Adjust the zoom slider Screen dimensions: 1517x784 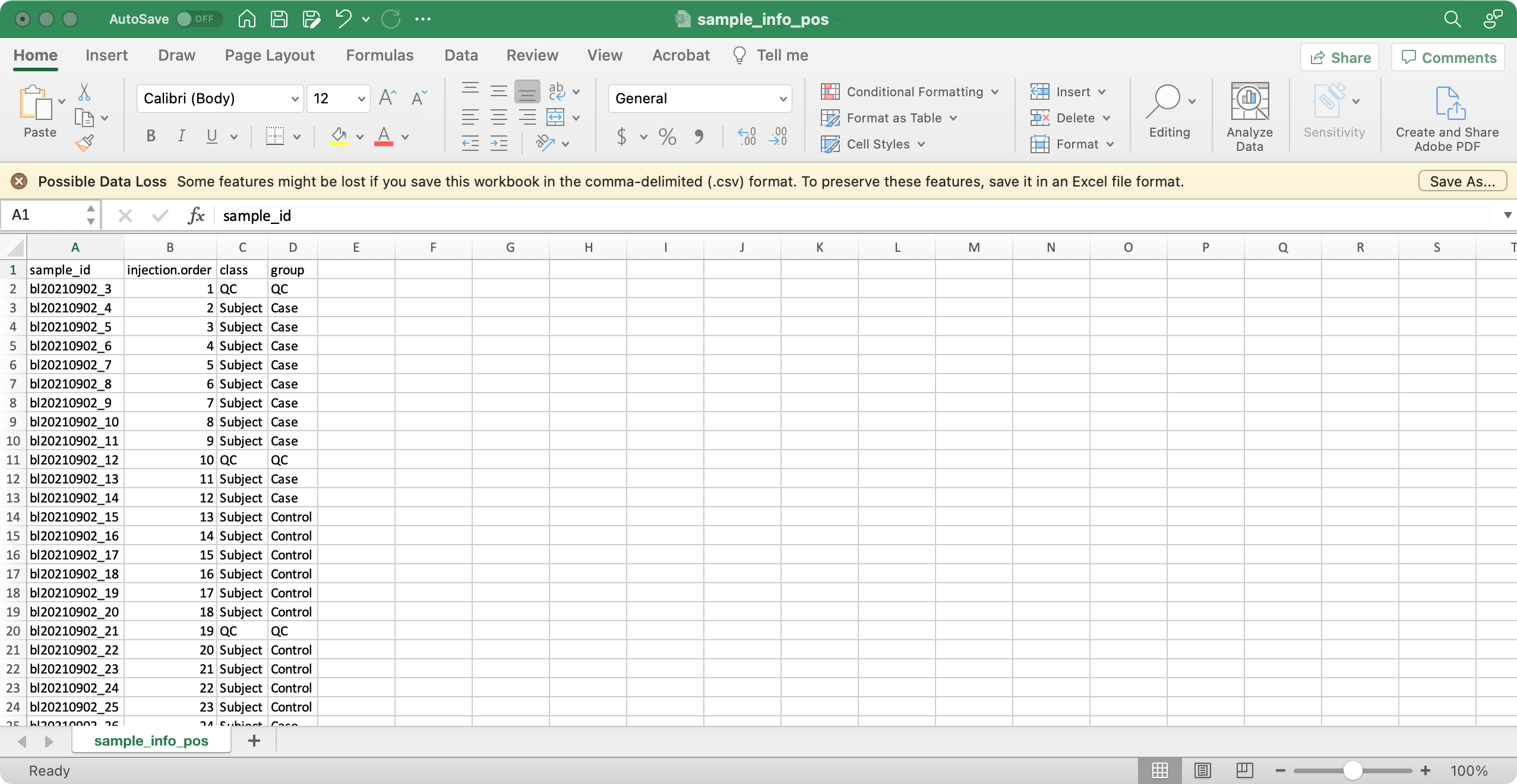pos(1352,770)
